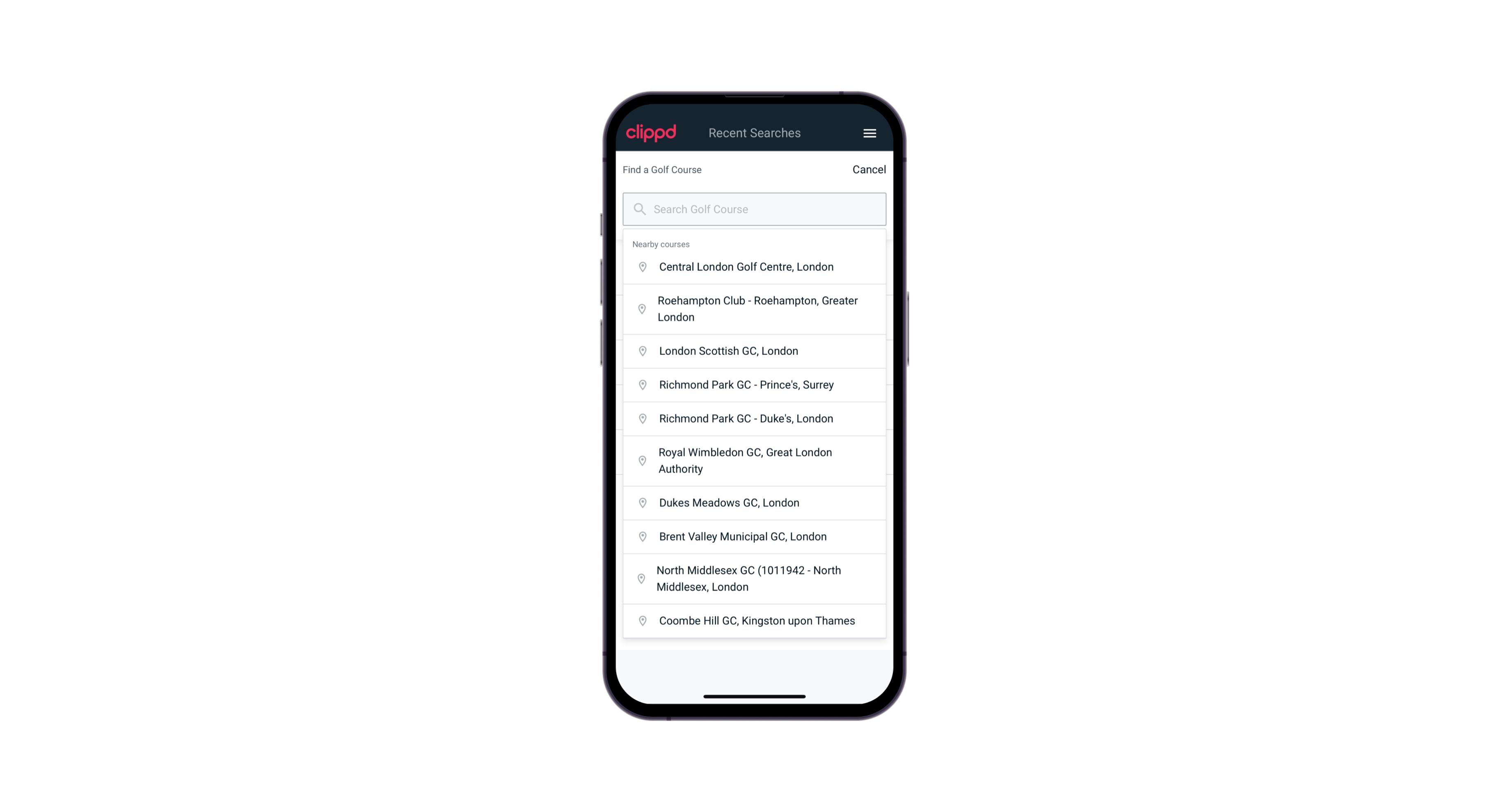This screenshot has width=1510, height=812.
Task: Select Richmond Park GC Duke's, London
Action: pos(754,418)
